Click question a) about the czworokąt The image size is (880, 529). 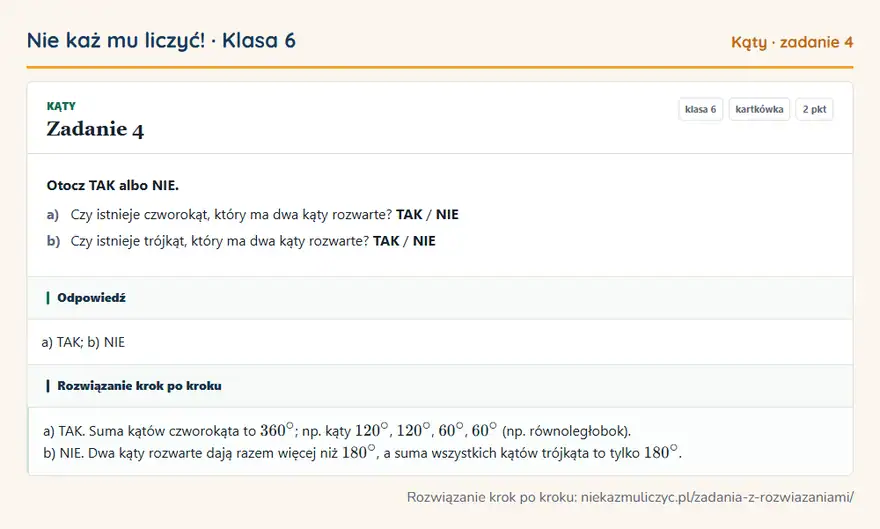click(x=253, y=215)
